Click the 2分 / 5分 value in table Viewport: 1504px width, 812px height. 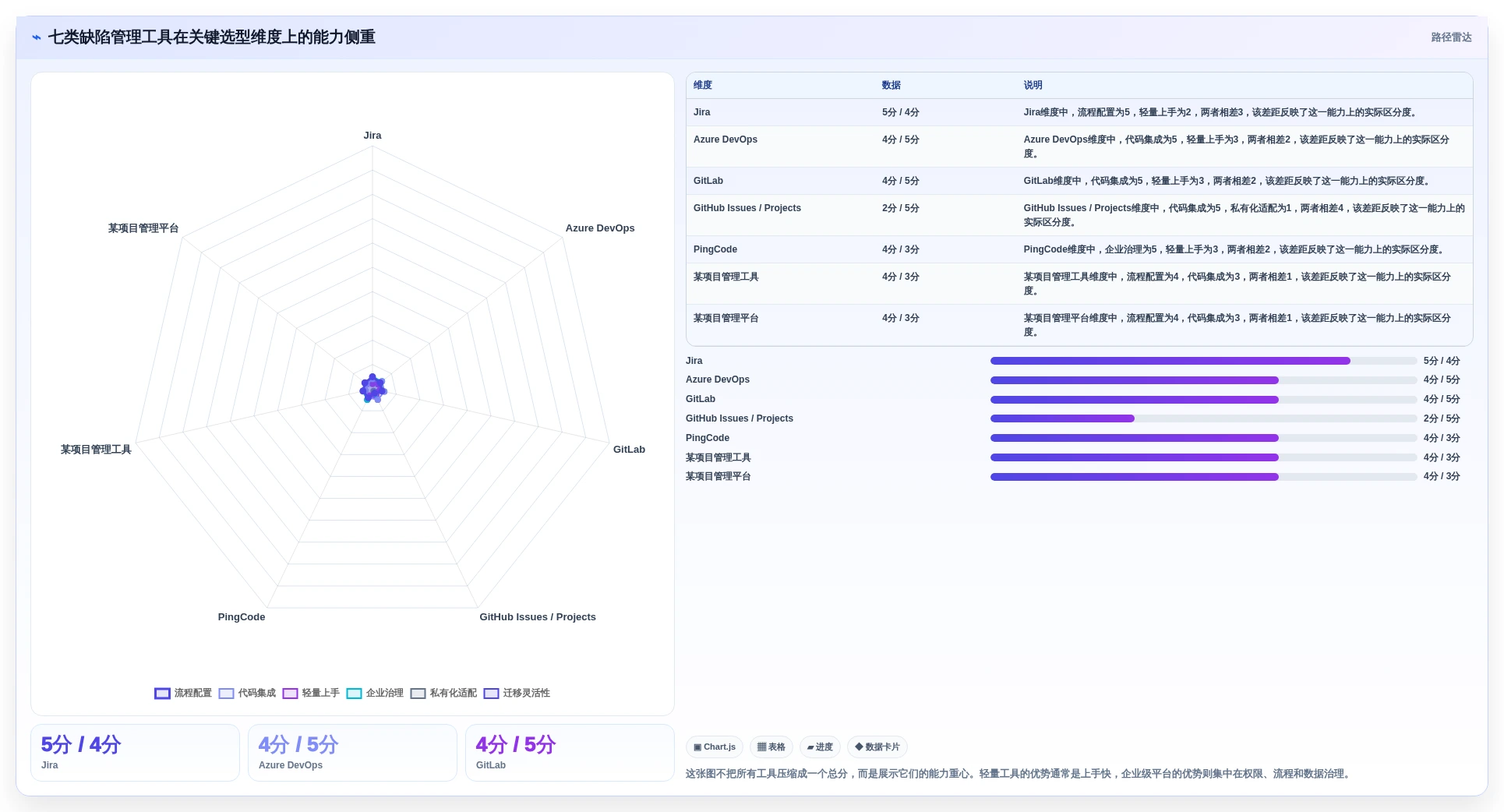click(901, 208)
